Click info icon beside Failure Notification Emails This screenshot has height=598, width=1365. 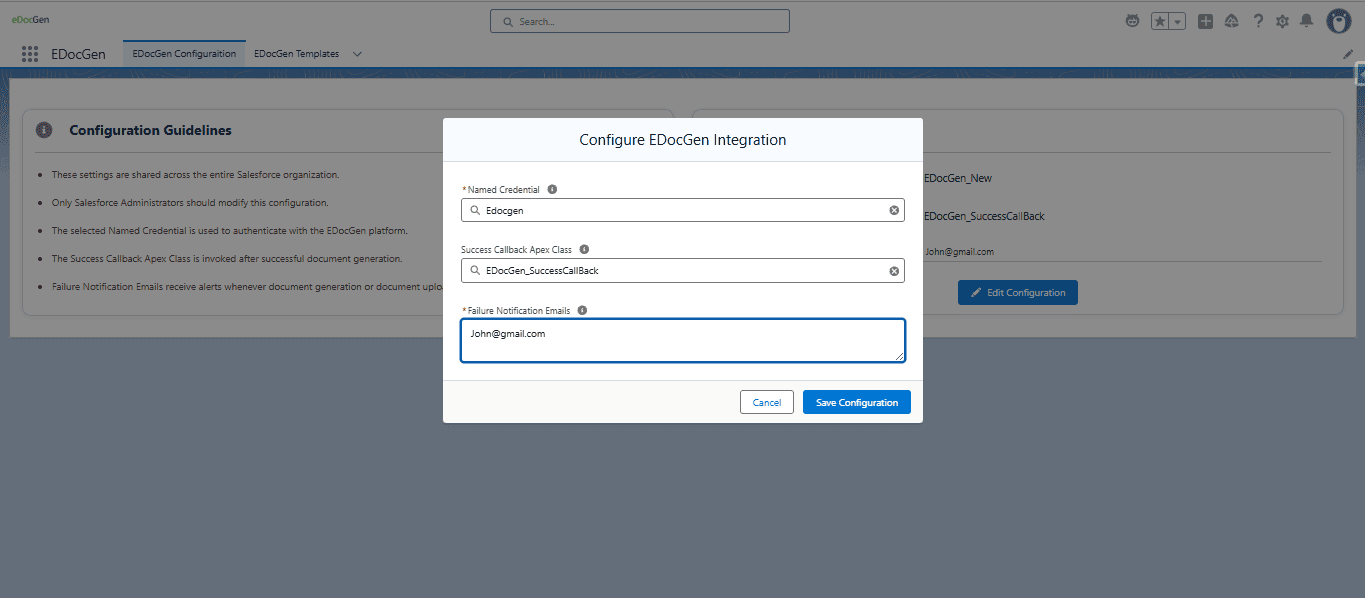tap(582, 310)
